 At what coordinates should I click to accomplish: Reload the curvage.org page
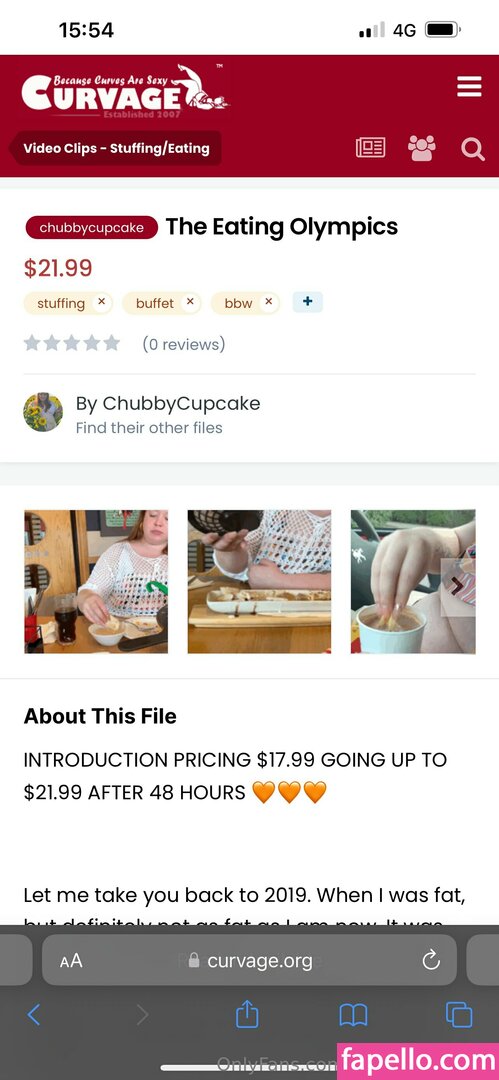[431, 960]
